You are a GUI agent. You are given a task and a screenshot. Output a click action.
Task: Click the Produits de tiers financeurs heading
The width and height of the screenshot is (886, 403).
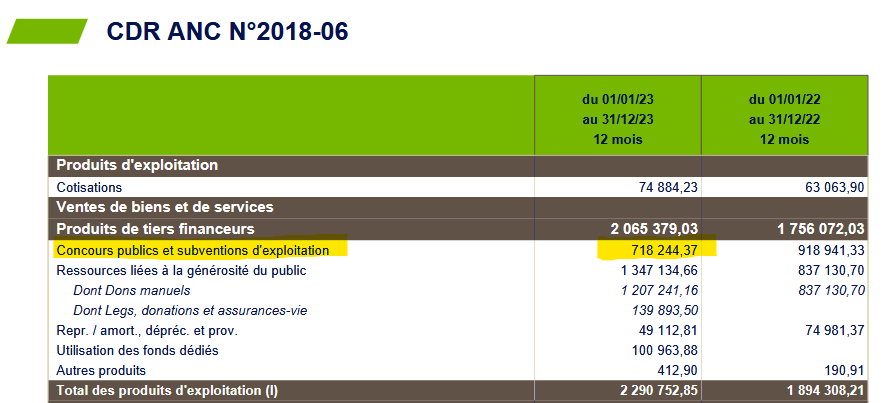coord(155,229)
